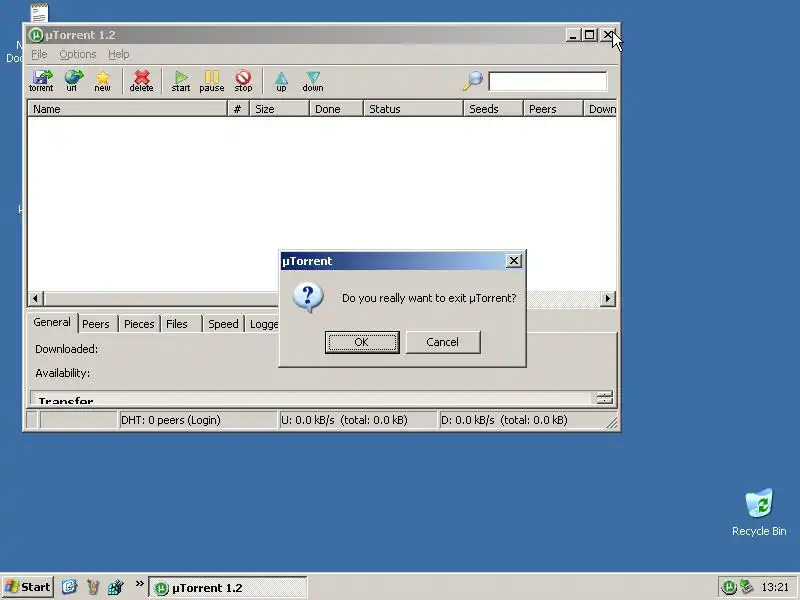800x600 pixels.
Task: Click the green start toolbar icon
Action: click(181, 81)
